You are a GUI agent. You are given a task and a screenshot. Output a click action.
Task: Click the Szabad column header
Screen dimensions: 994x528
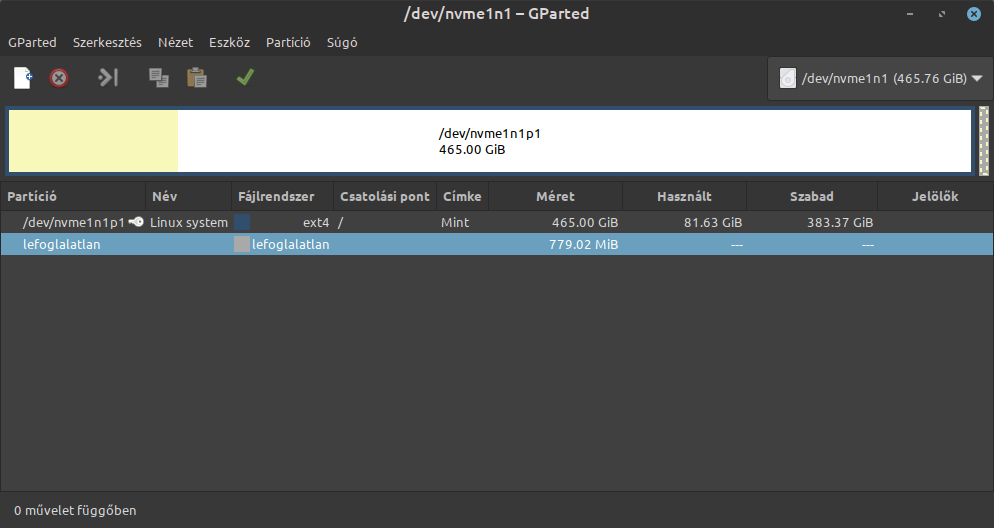click(x=812, y=196)
